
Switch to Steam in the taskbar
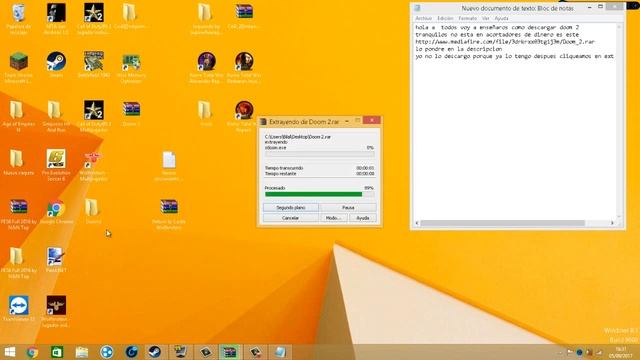[155, 352]
